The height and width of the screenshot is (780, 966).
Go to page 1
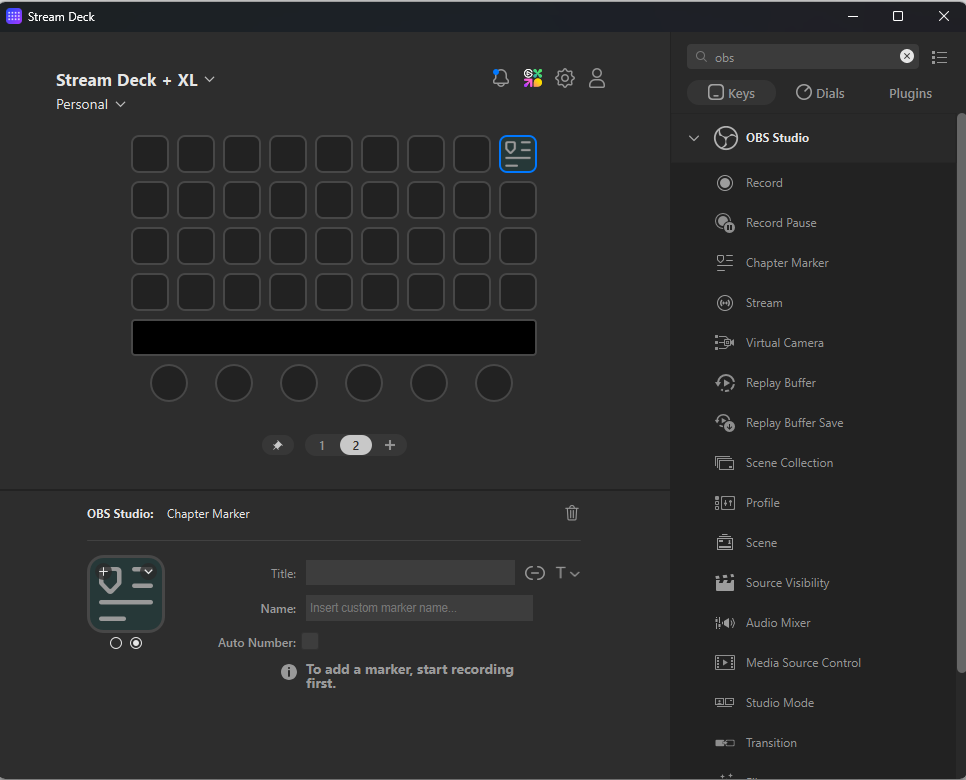click(322, 445)
